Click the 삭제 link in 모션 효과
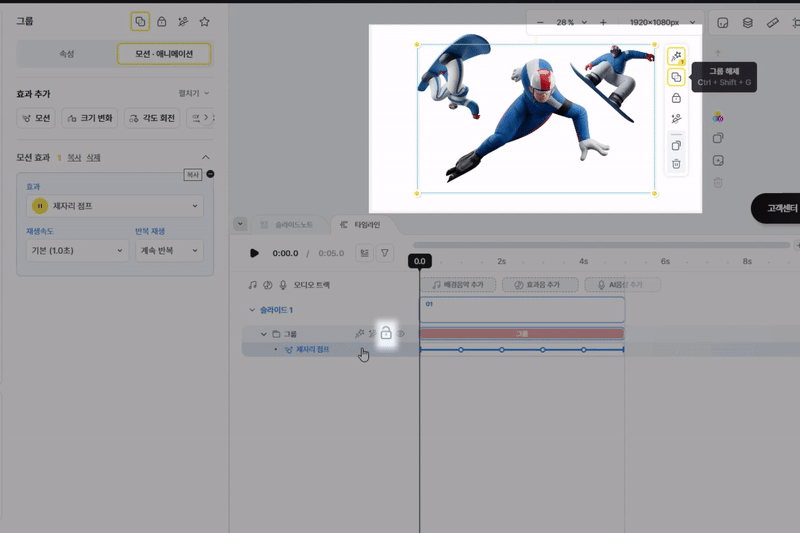 93,157
